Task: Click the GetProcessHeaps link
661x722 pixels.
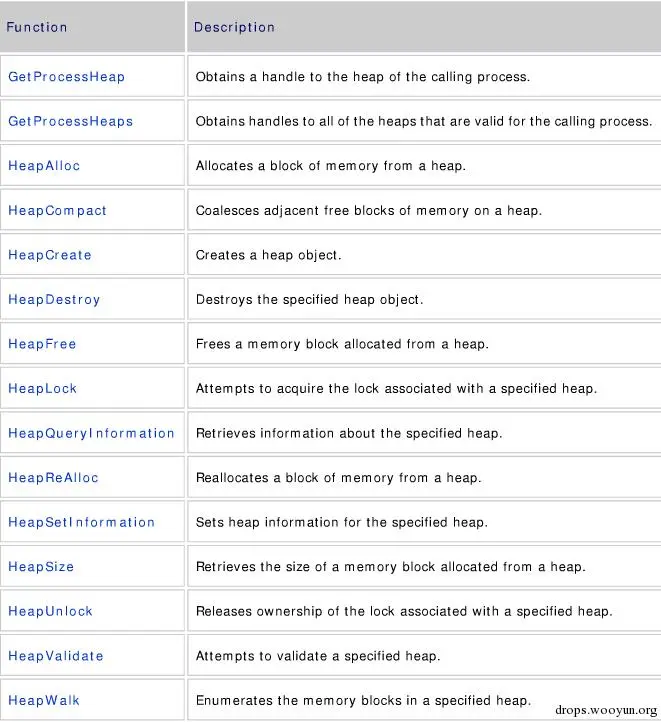Action: (71, 121)
